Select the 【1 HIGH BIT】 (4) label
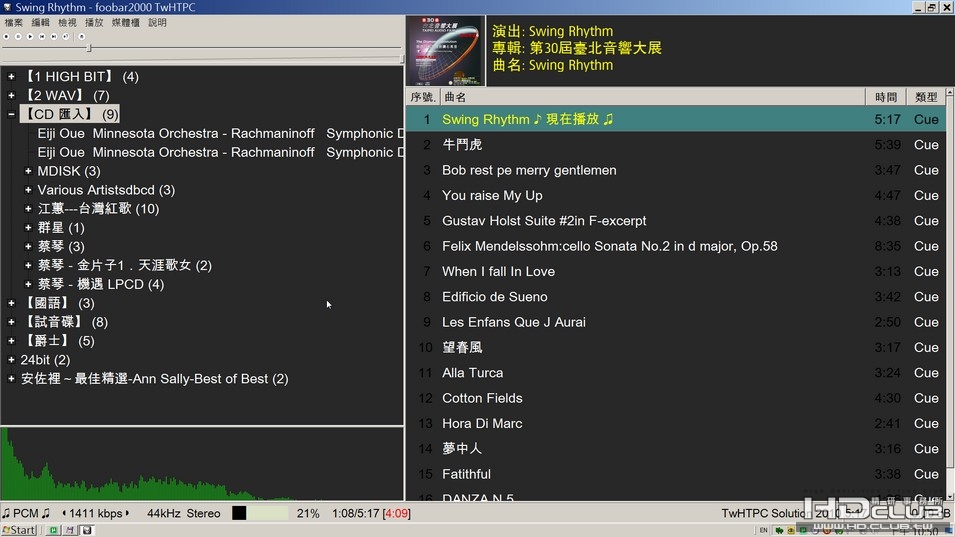955x537 pixels. pos(80,77)
